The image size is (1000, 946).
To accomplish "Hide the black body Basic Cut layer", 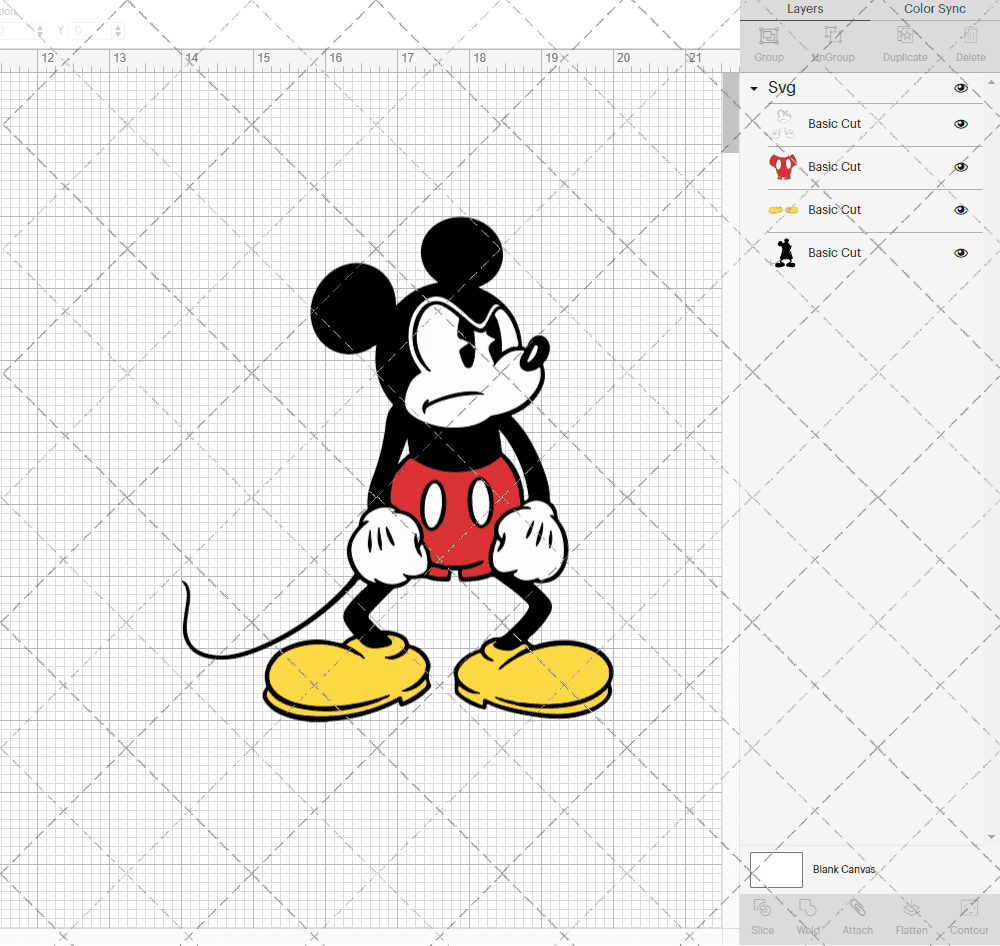I will pos(960,253).
